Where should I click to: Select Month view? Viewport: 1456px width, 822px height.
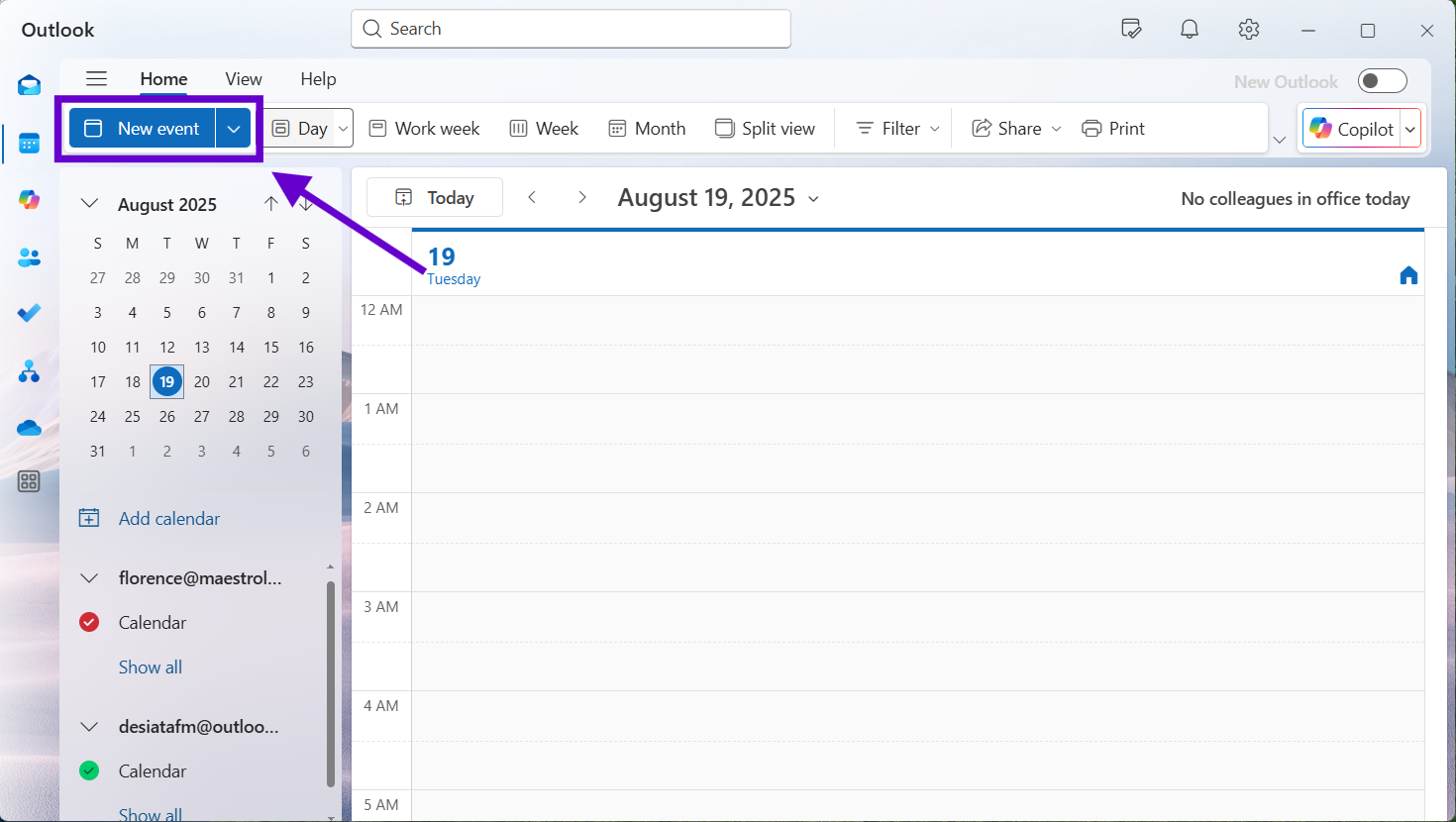[647, 128]
